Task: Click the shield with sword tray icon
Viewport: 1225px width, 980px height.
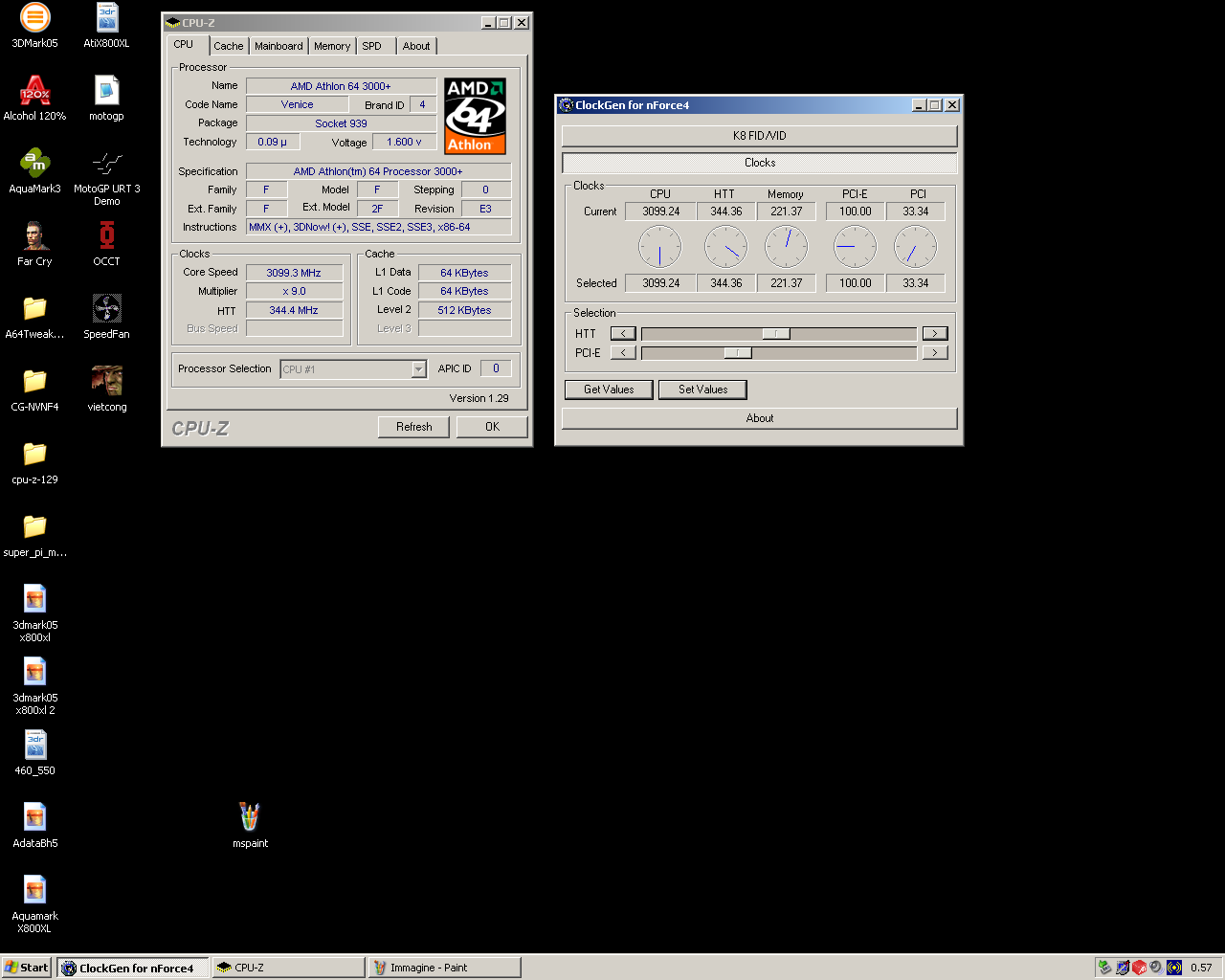Action: pos(1123,968)
